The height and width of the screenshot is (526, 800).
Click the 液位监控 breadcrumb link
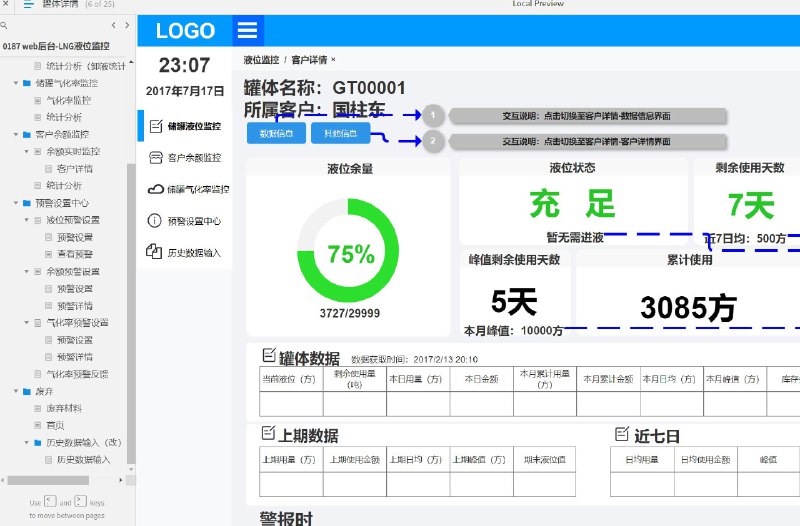(261, 60)
